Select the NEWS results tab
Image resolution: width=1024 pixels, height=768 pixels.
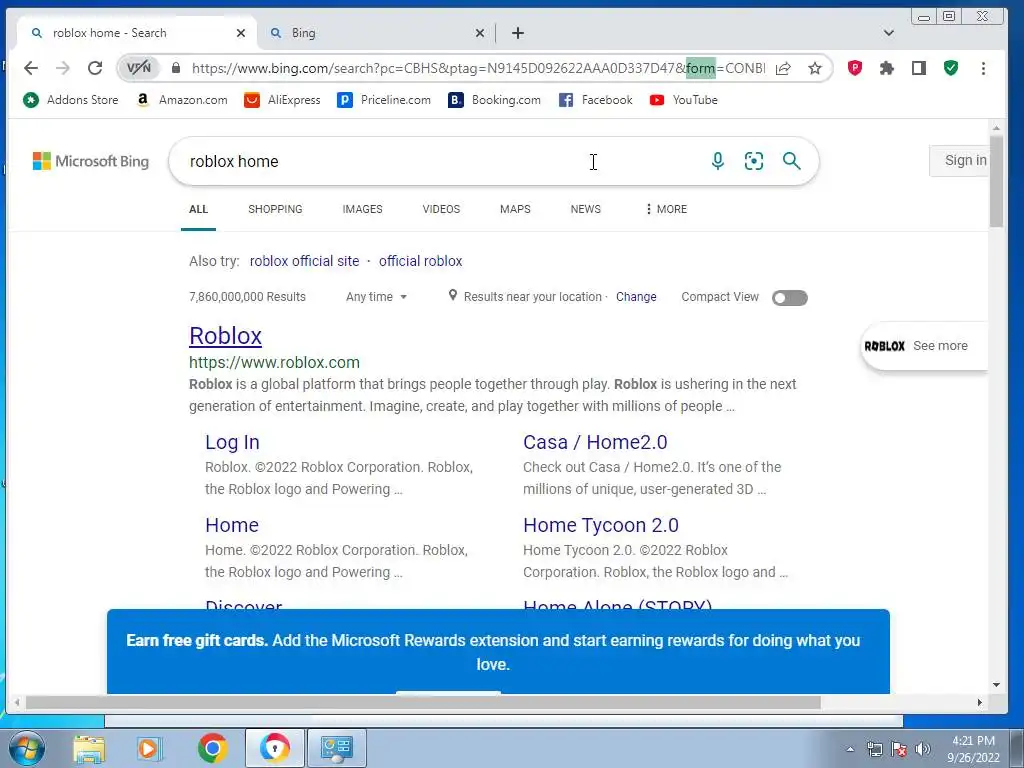click(x=585, y=209)
